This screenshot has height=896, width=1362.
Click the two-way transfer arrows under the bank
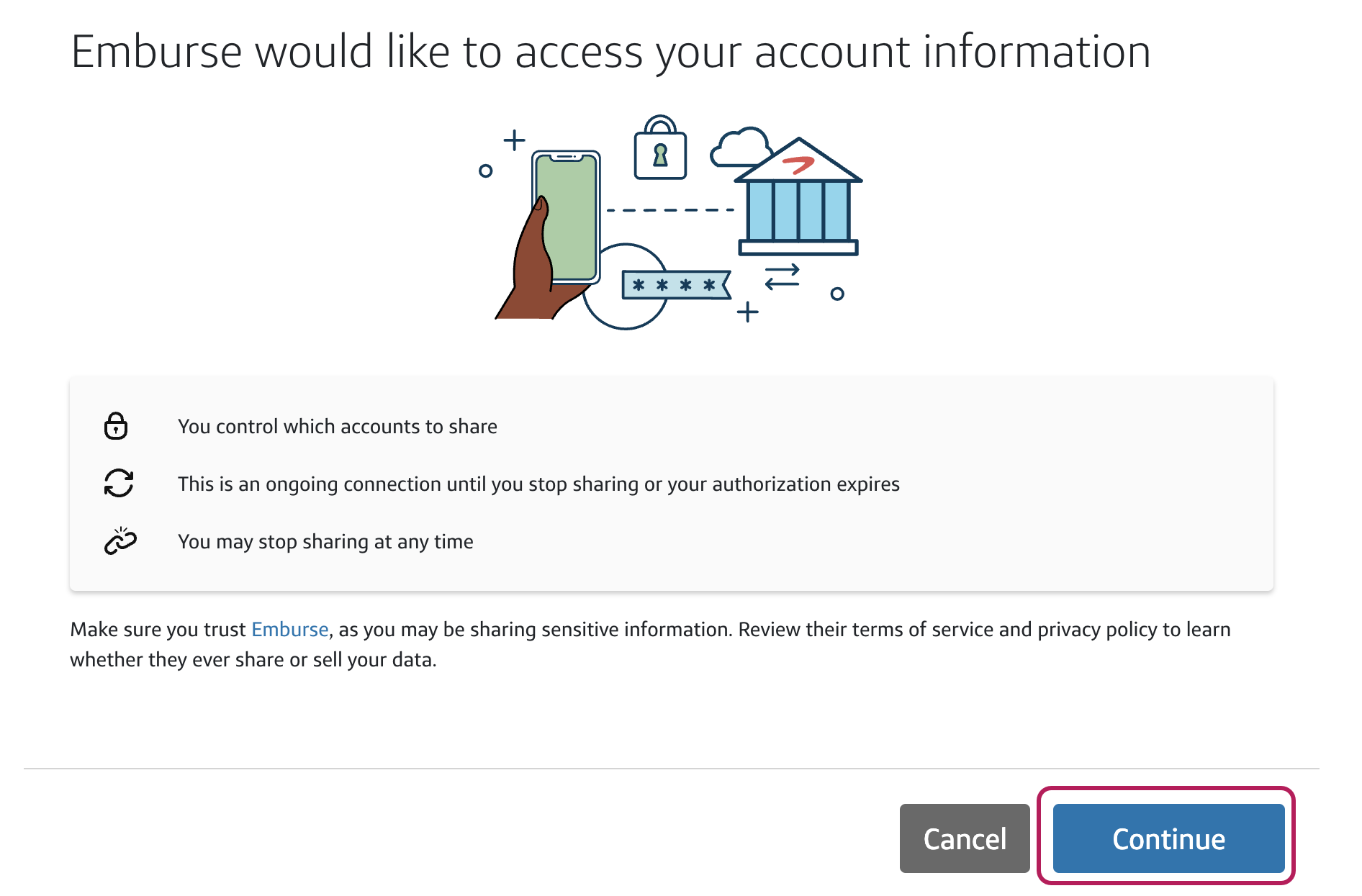click(782, 276)
